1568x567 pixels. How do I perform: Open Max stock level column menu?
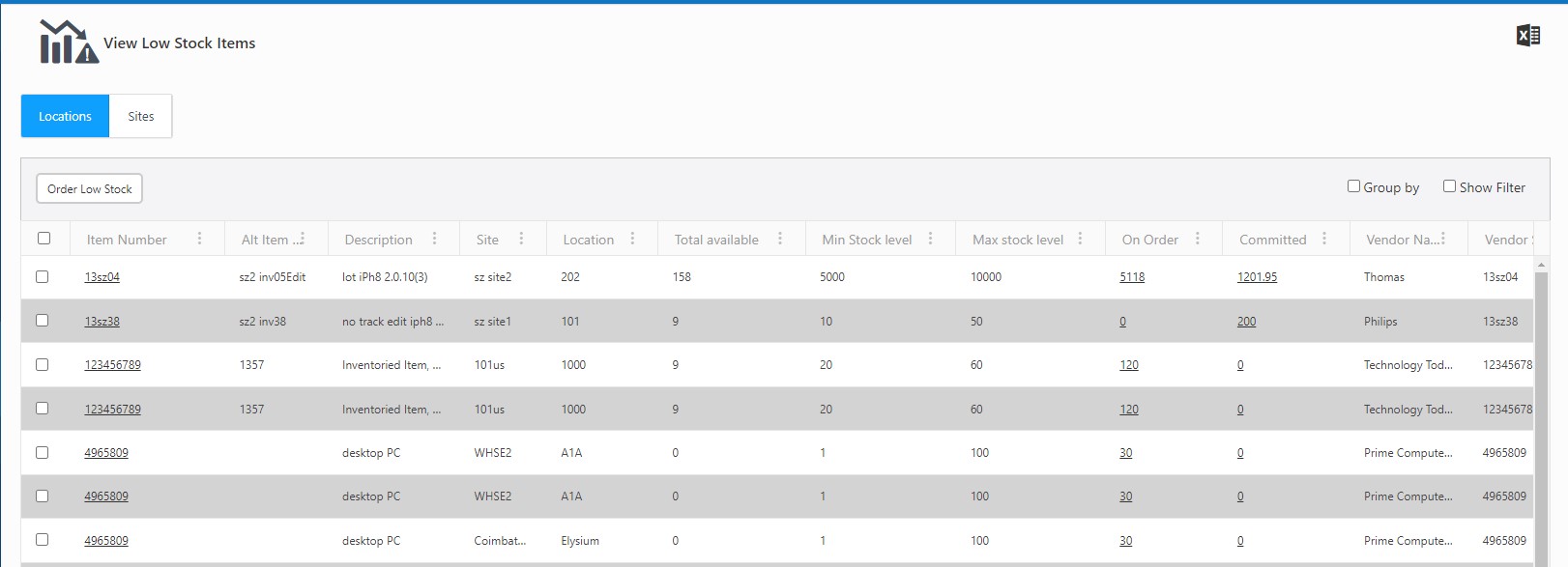(x=1080, y=239)
